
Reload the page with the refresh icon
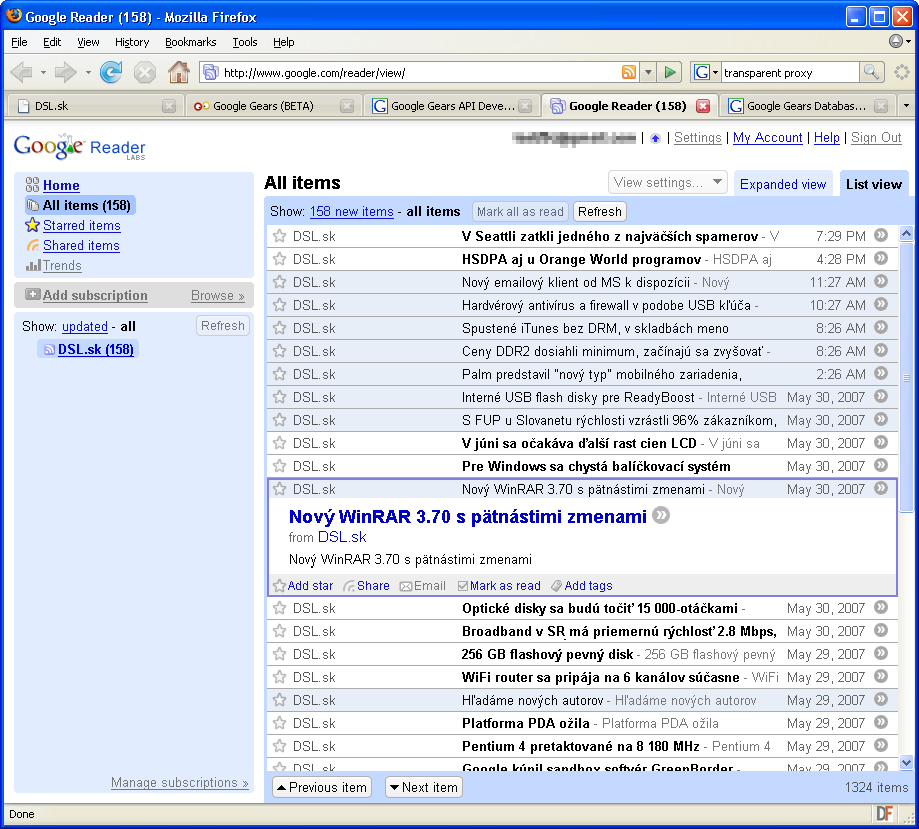(111, 72)
